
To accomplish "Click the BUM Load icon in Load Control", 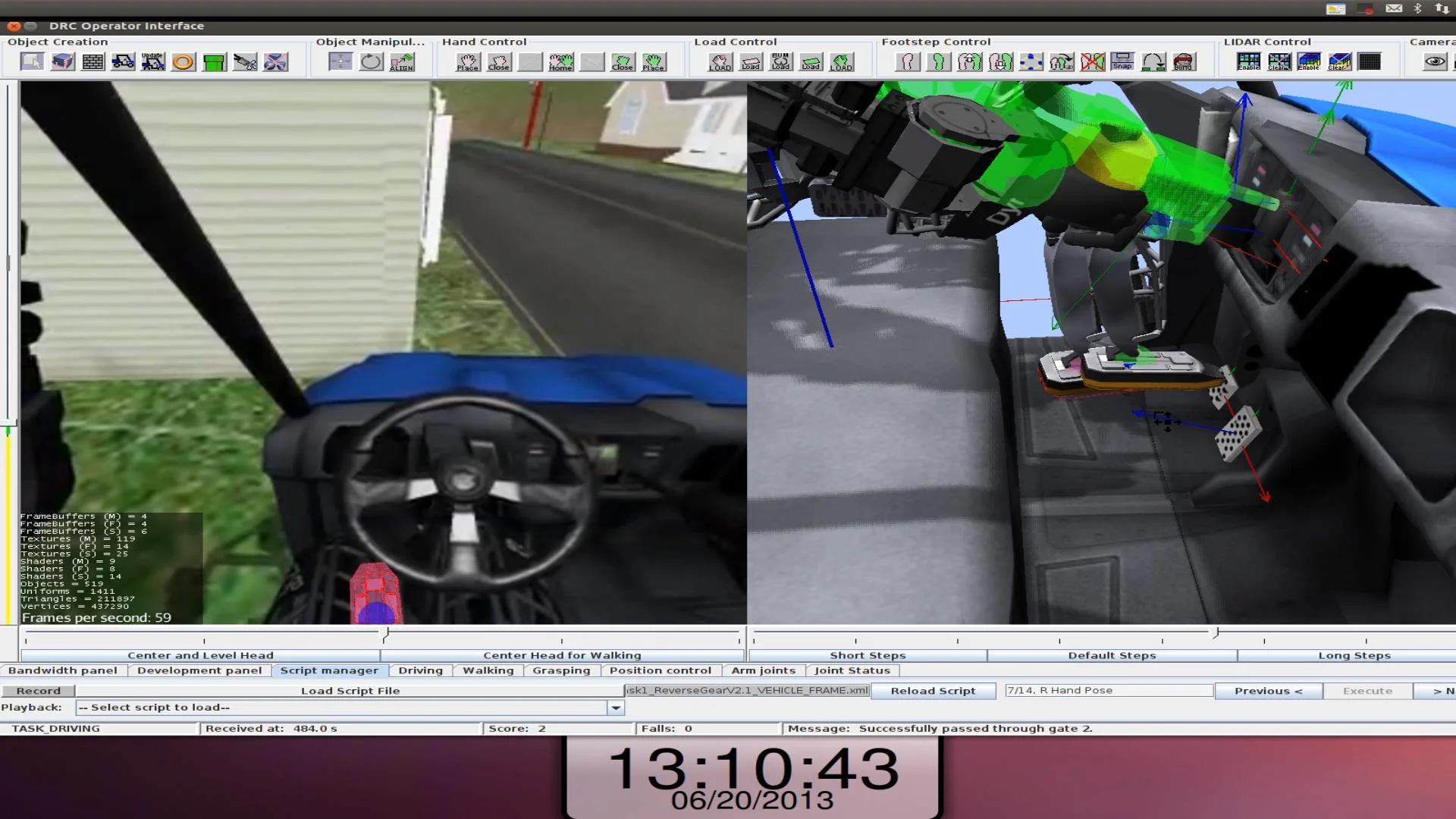I will point(781,61).
